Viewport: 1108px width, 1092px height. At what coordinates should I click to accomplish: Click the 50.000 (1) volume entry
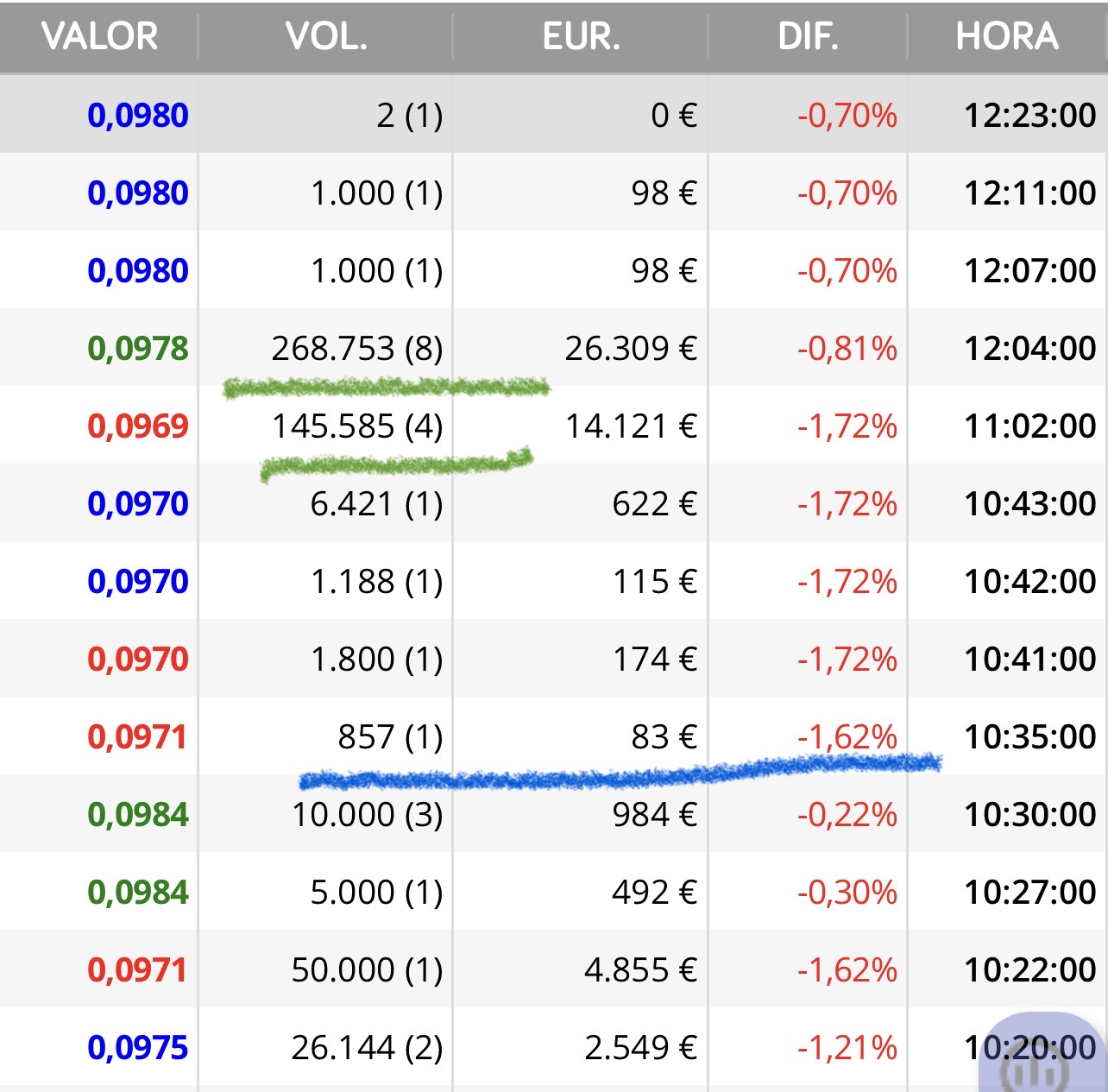(367, 969)
